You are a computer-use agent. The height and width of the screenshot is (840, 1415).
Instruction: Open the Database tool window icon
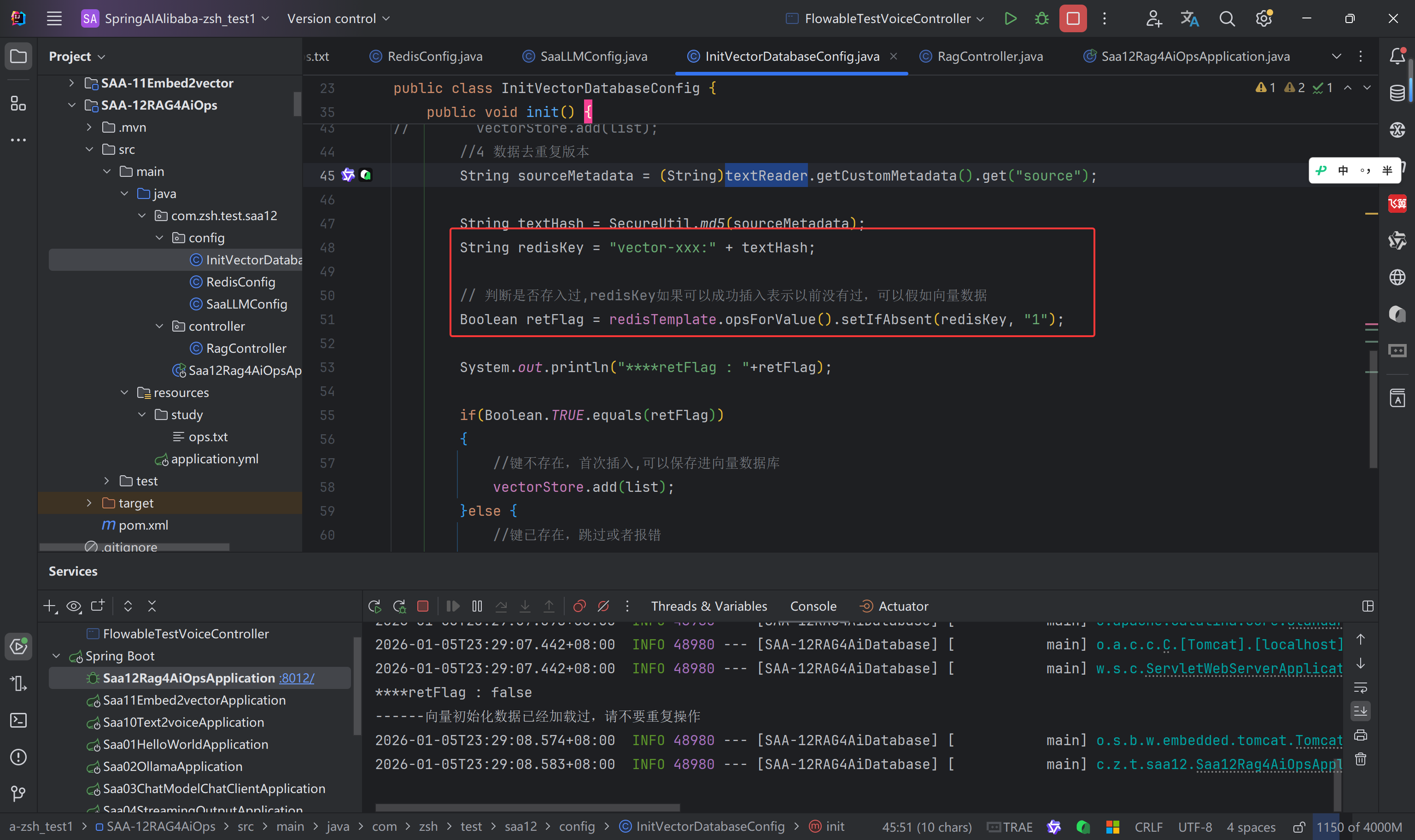click(1397, 93)
